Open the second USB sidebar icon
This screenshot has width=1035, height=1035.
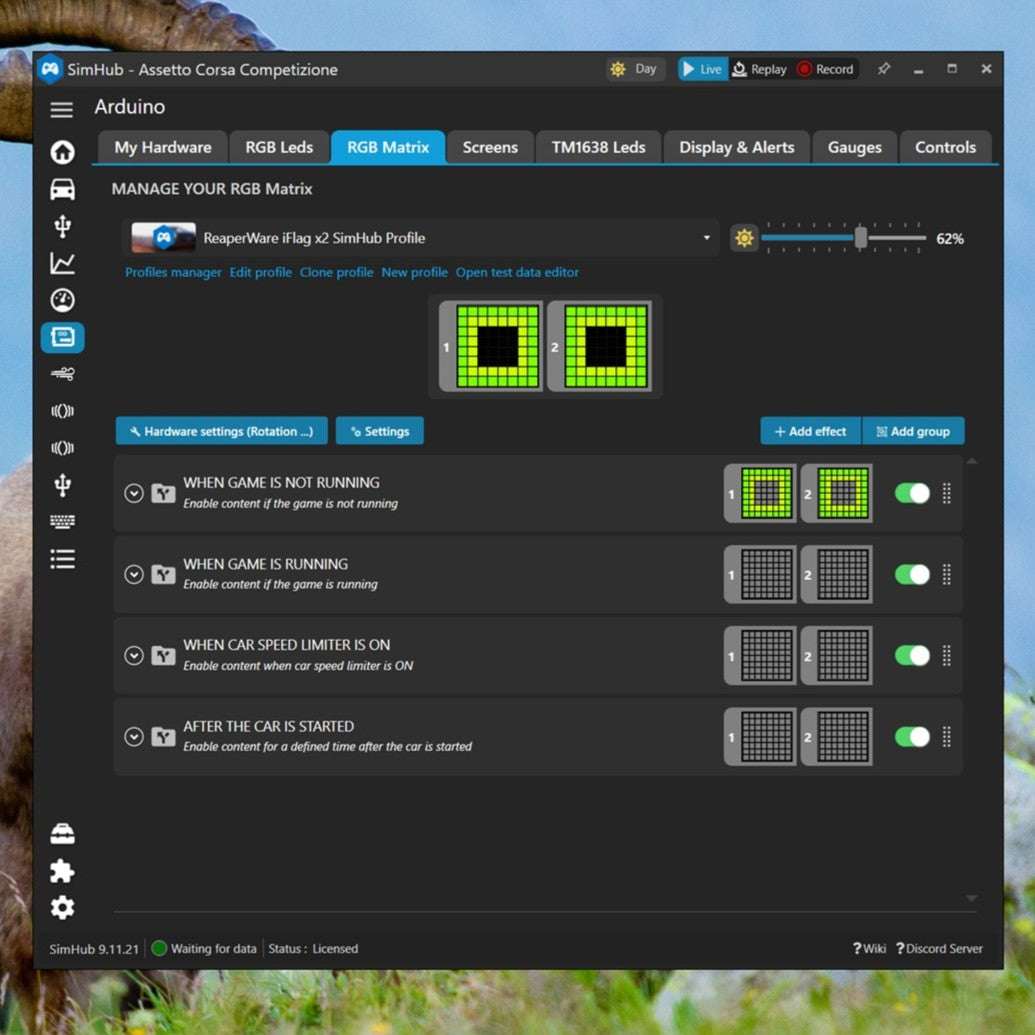[x=63, y=485]
